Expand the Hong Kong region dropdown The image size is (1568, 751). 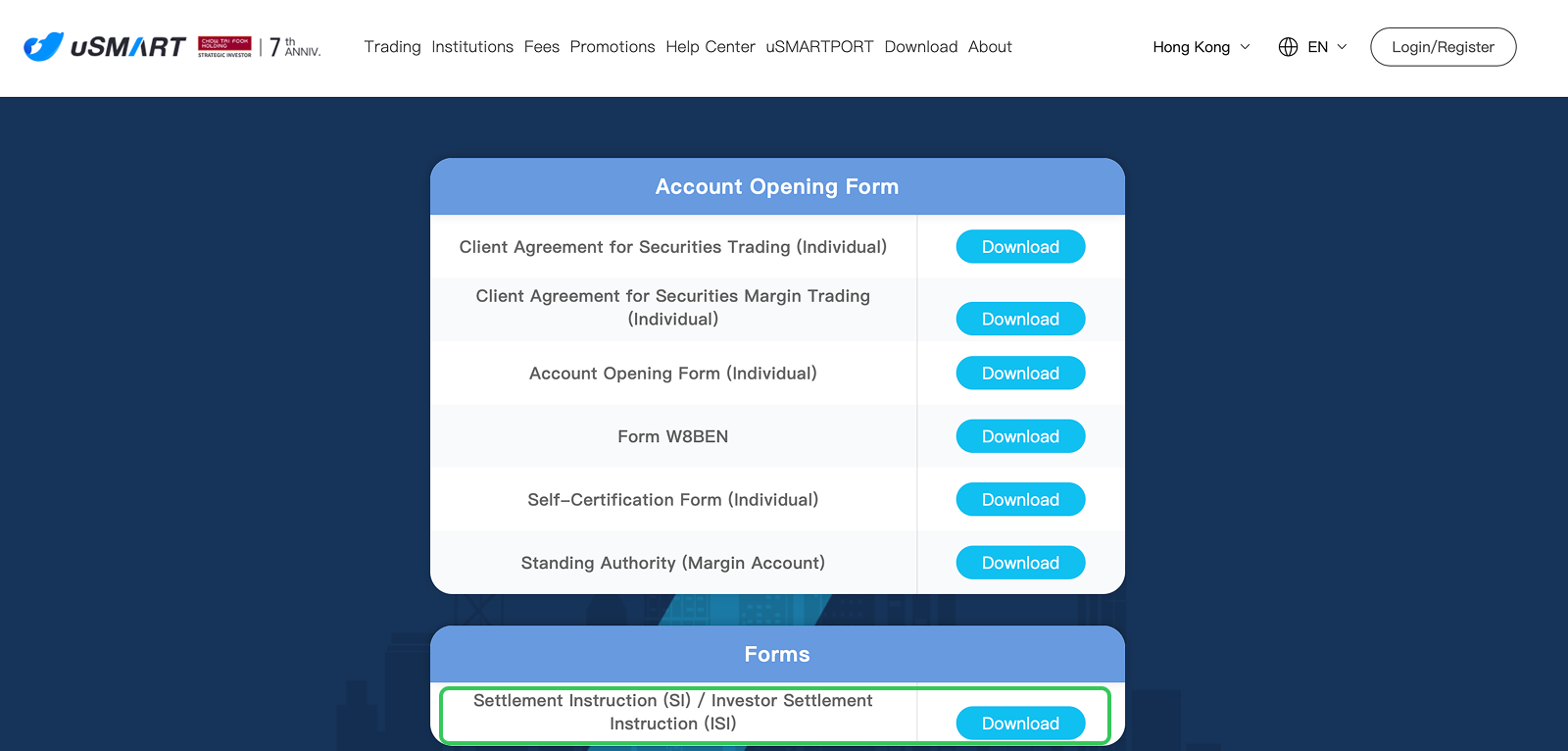(x=1200, y=47)
